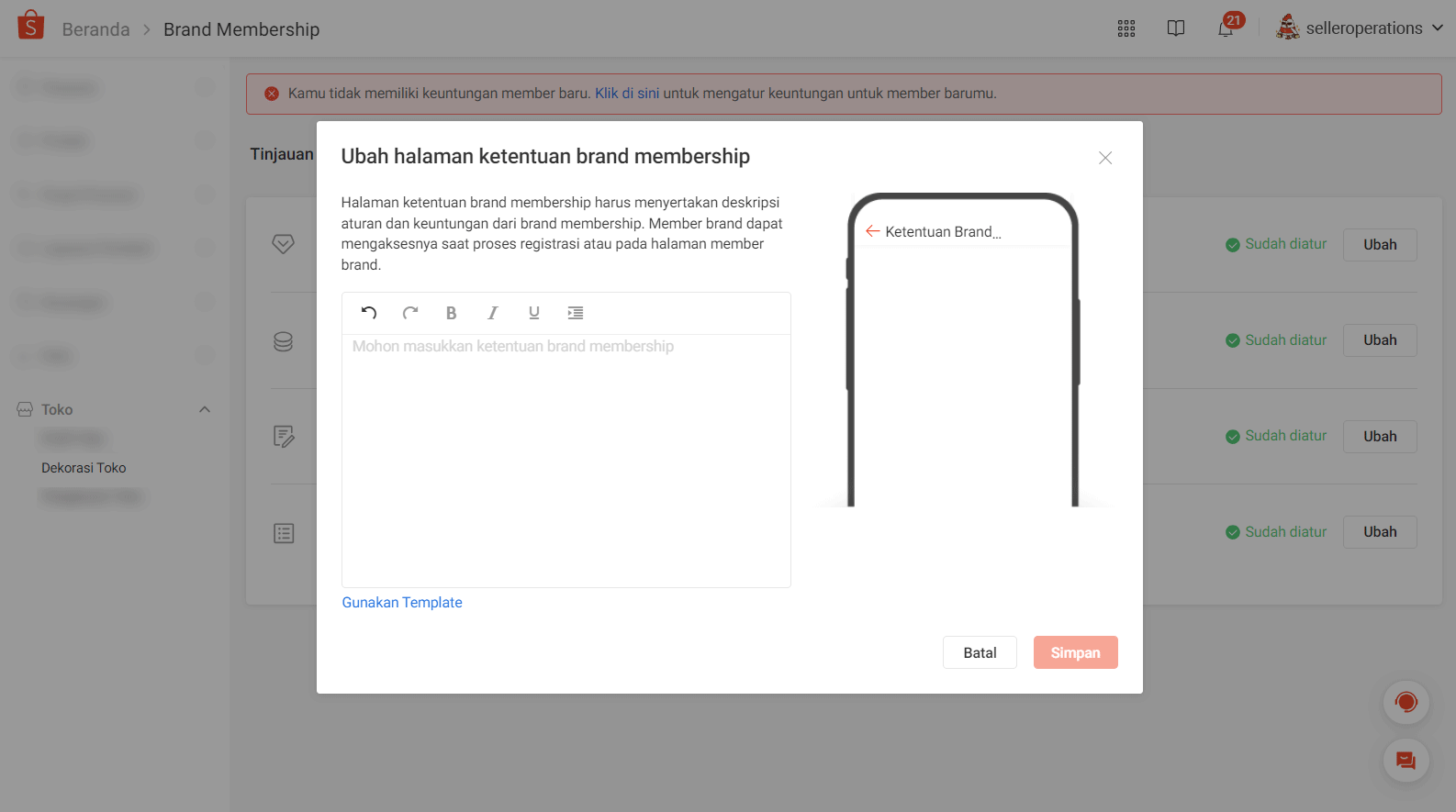This screenshot has height=812, width=1456.
Task: Click Ubah button in fourth row
Action: pyautogui.click(x=1380, y=532)
